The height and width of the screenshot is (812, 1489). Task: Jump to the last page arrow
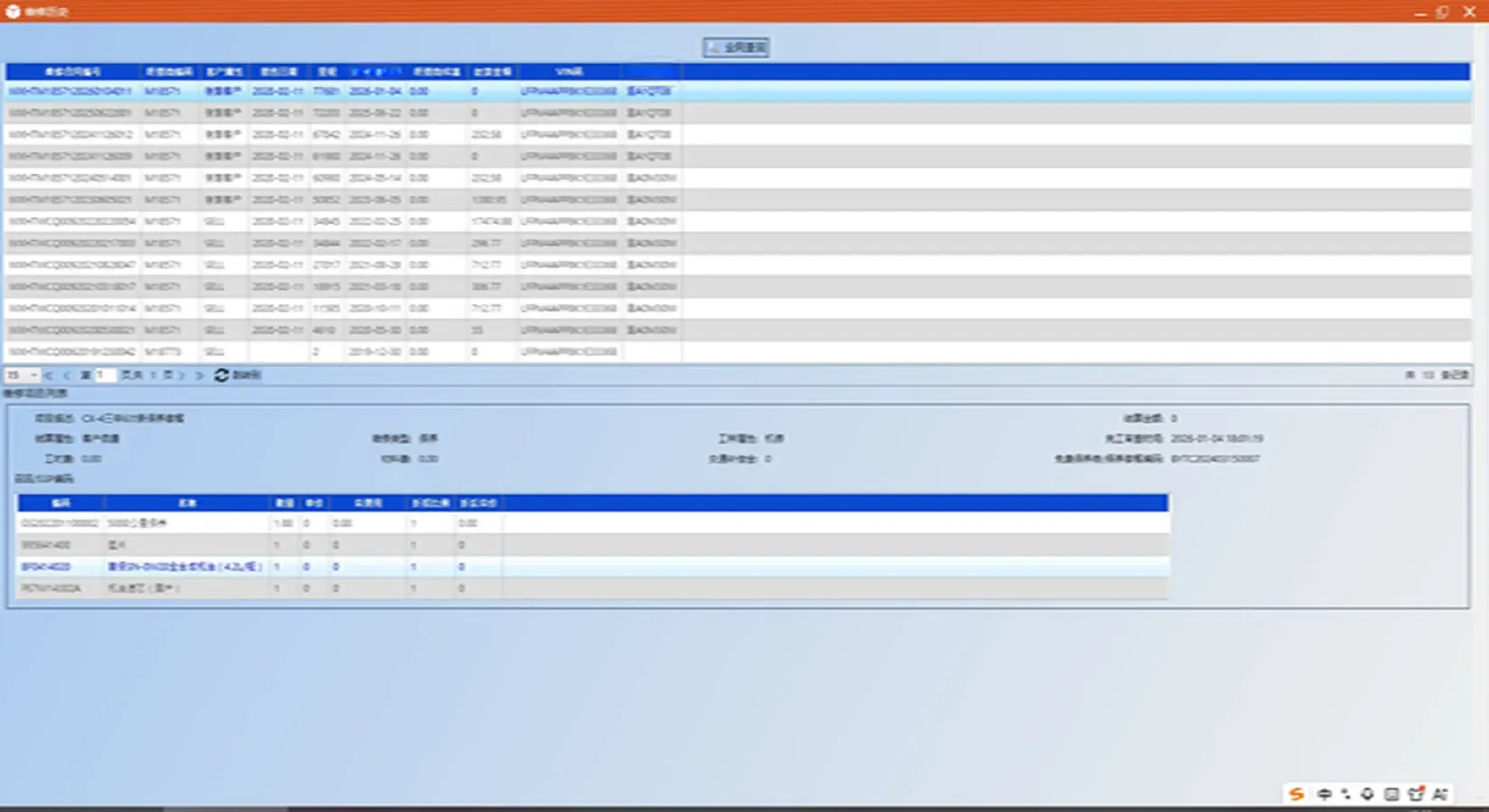click(x=199, y=375)
